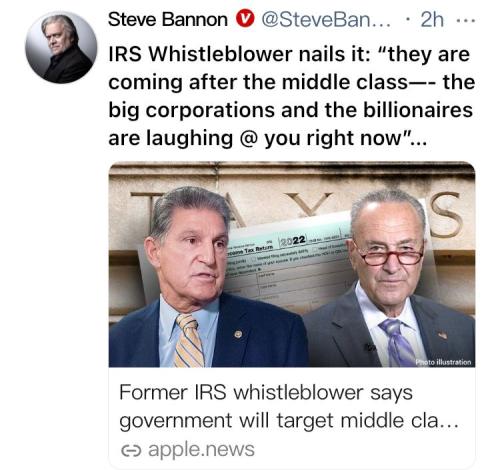Open the three-dot more options menu
Screen dimensions: 500x470
point(465,20)
